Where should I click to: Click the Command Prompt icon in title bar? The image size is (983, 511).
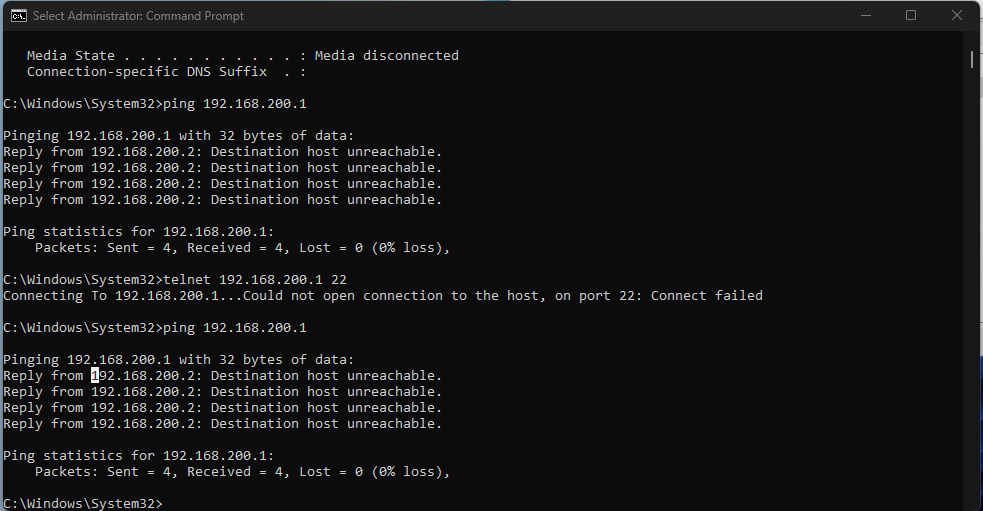click(x=17, y=15)
